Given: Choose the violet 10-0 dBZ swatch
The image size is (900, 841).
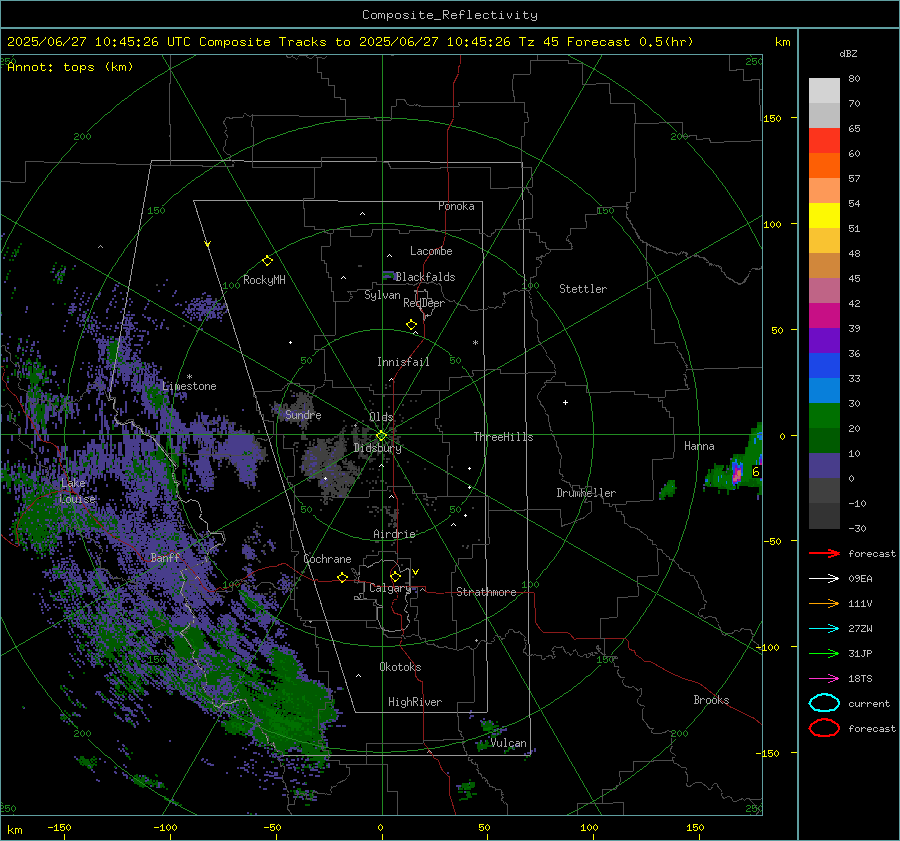Looking at the screenshot, I should 824,466.
